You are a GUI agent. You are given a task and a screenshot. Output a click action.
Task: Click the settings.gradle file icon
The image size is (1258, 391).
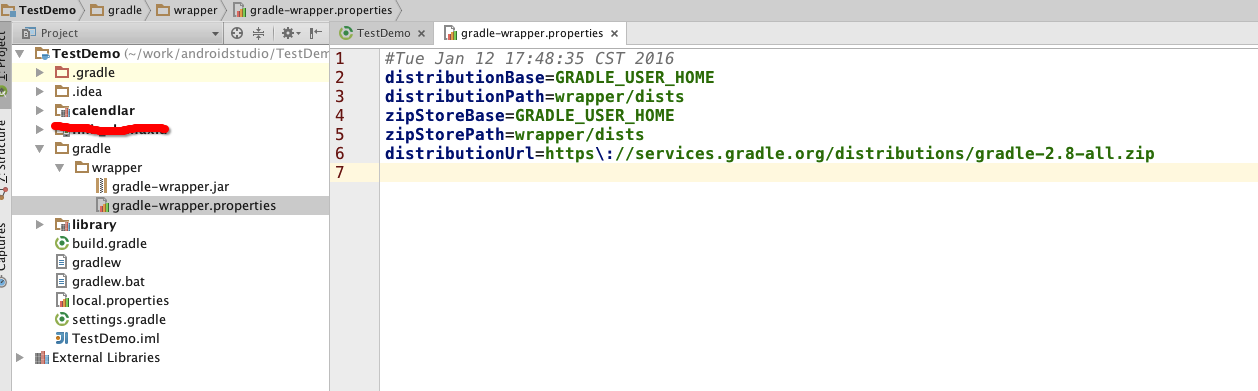[61, 319]
